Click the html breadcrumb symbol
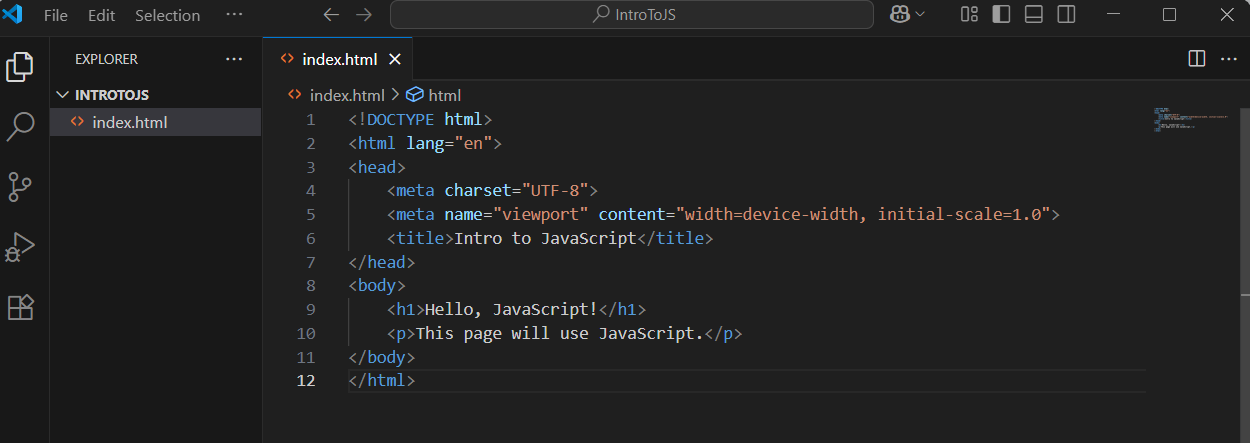The image size is (1250, 443). pyautogui.click(x=444, y=95)
